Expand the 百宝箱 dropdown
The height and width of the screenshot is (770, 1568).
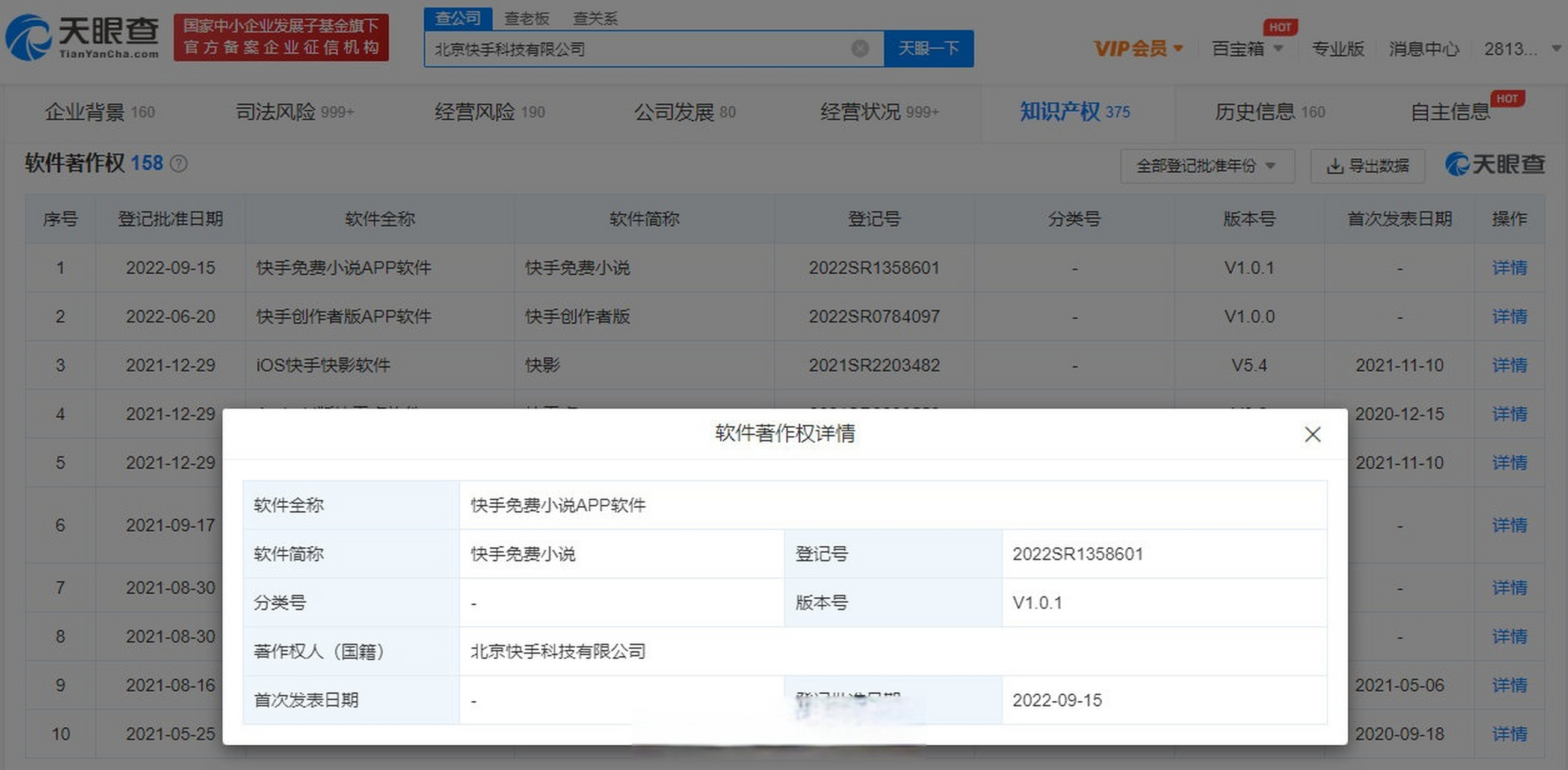click(1247, 49)
